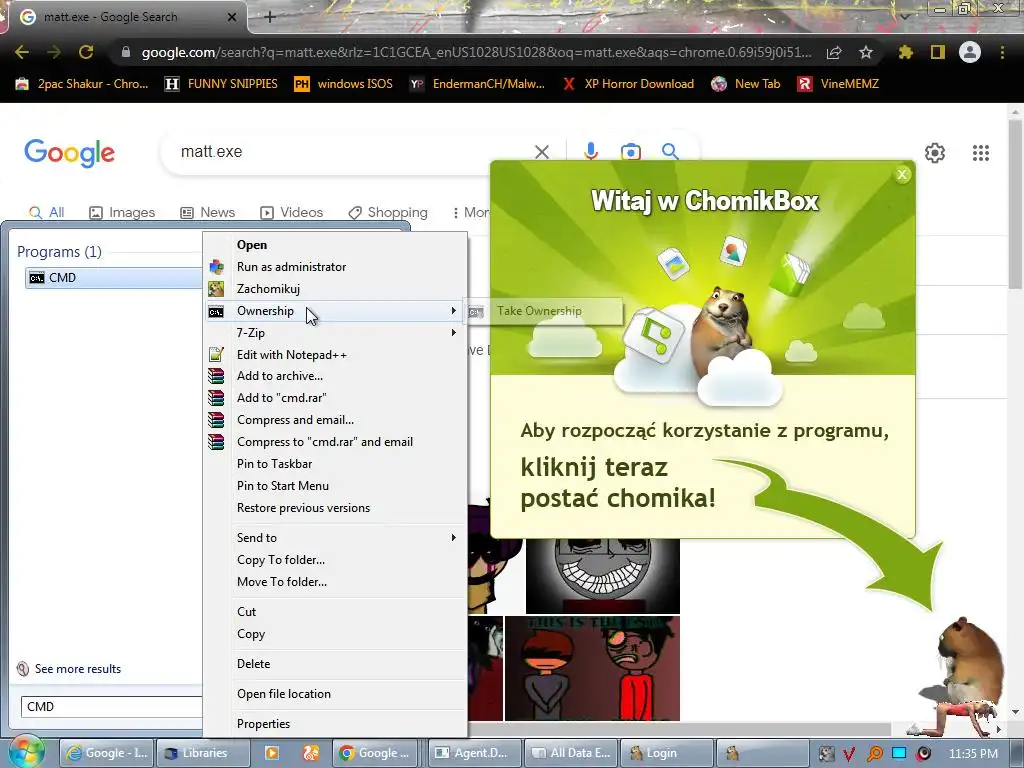Viewport: 1024px width, 768px height.
Task: Switch to the Images search tab
Action: 122,212
